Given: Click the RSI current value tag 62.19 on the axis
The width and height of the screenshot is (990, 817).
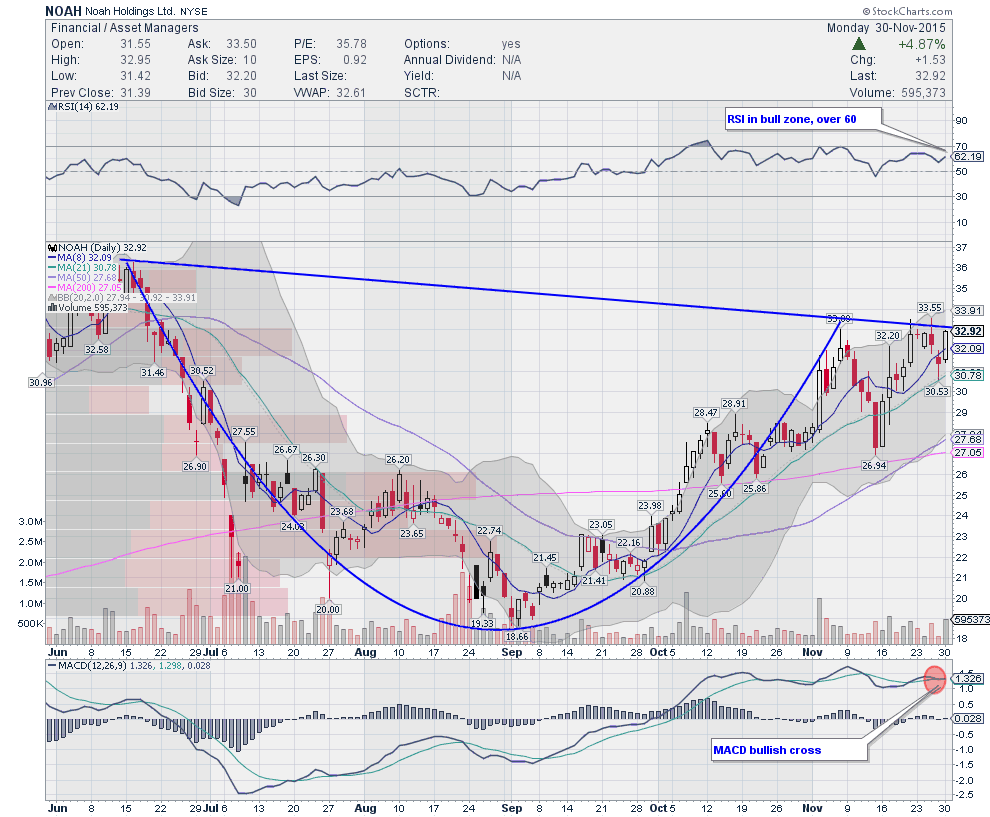Looking at the screenshot, I should point(968,157).
